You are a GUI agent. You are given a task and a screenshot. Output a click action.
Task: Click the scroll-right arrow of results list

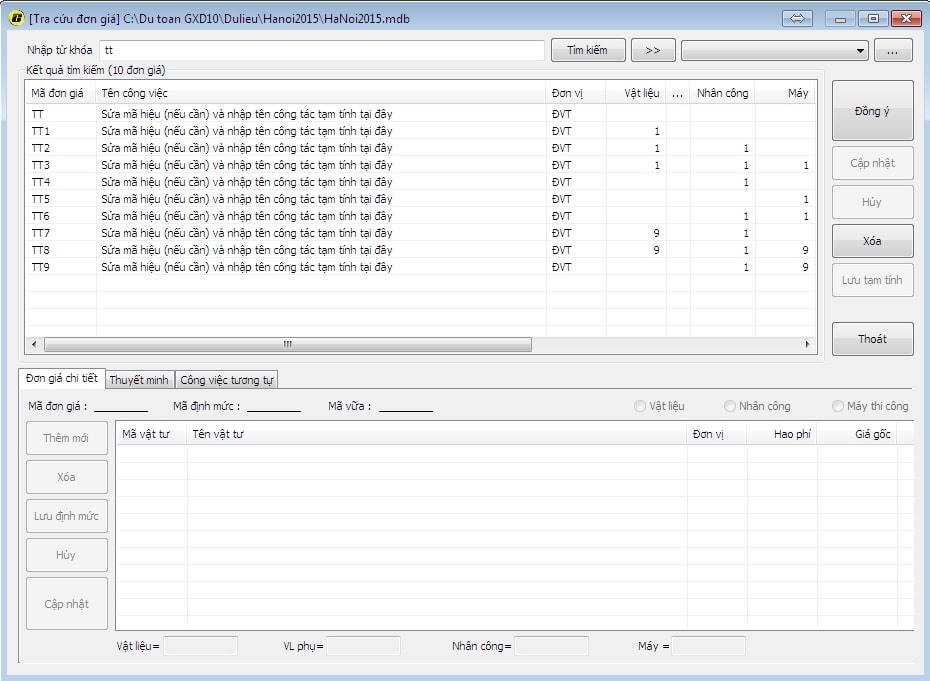point(808,344)
